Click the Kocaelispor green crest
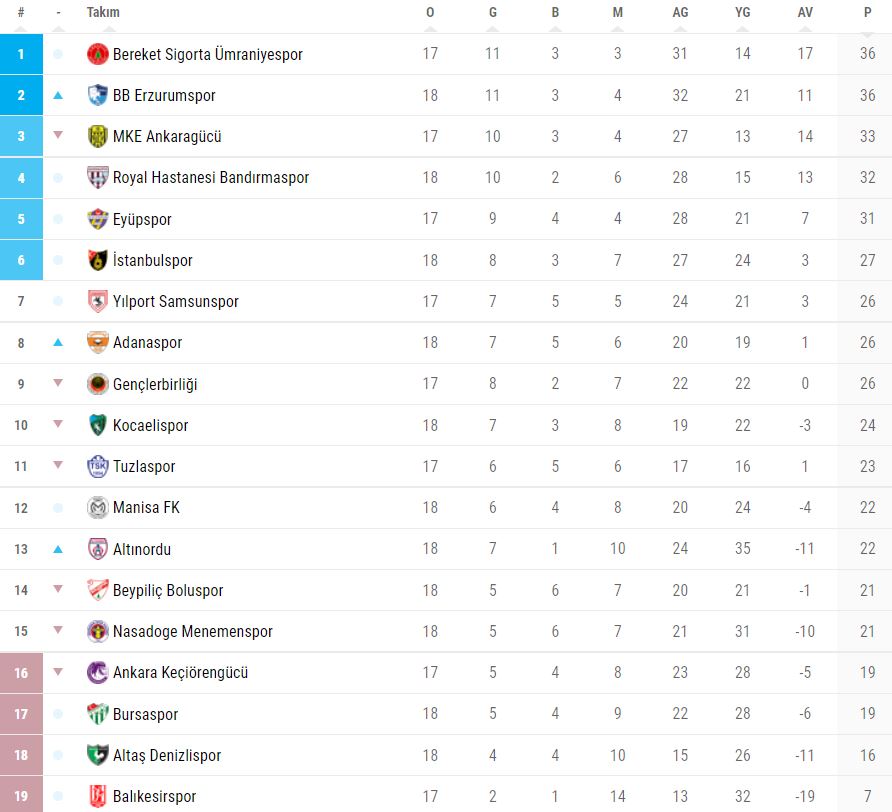The image size is (892, 812). point(97,425)
